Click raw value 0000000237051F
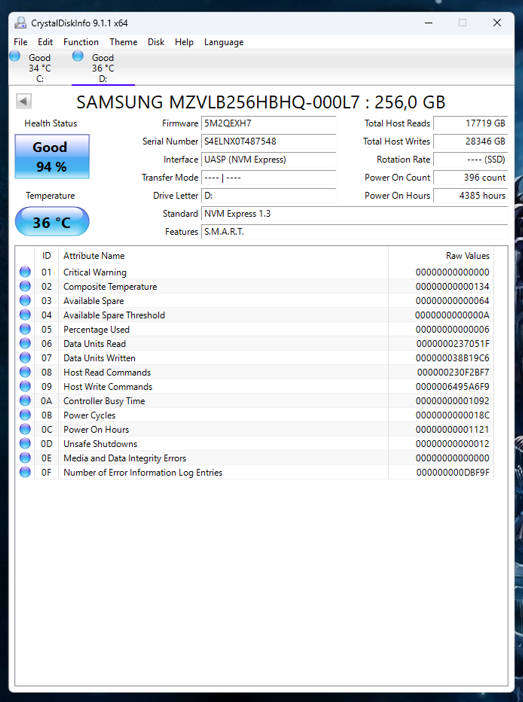Image resolution: width=523 pixels, height=702 pixels. coord(453,344)
